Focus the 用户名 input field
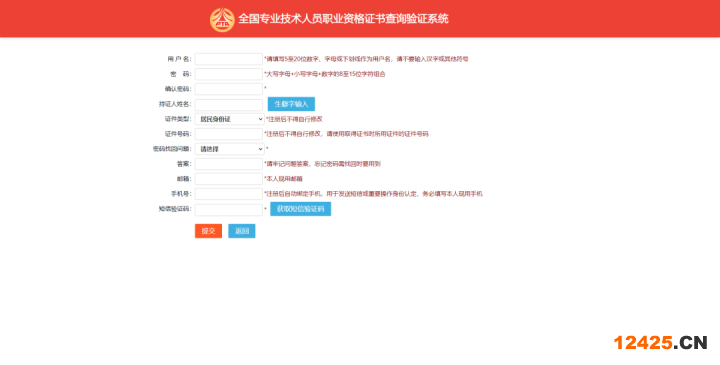This screenshot has height=365, width=720. (229, 59)
